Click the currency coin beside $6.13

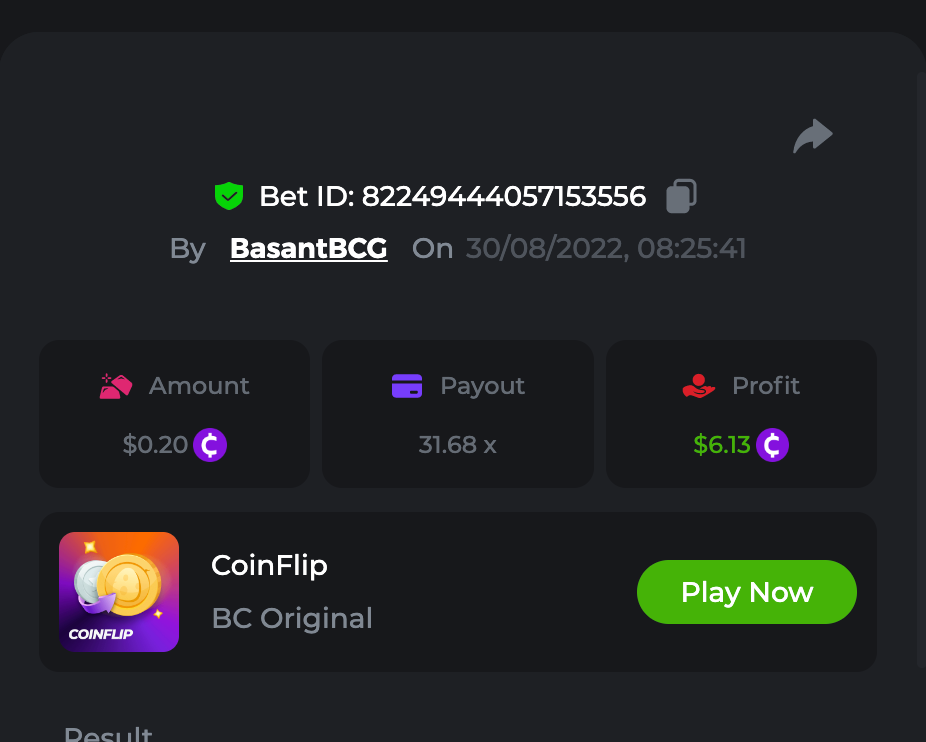coord(772,445)
